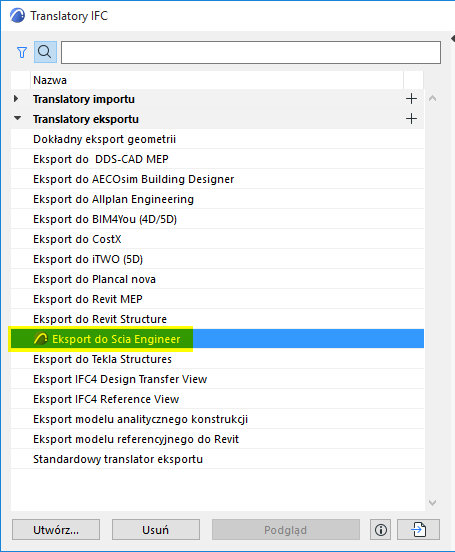The width and height of the screenshot is (455, 552).
Task: Select Eksport do Revit Structure
Action: tap(217, 319)
